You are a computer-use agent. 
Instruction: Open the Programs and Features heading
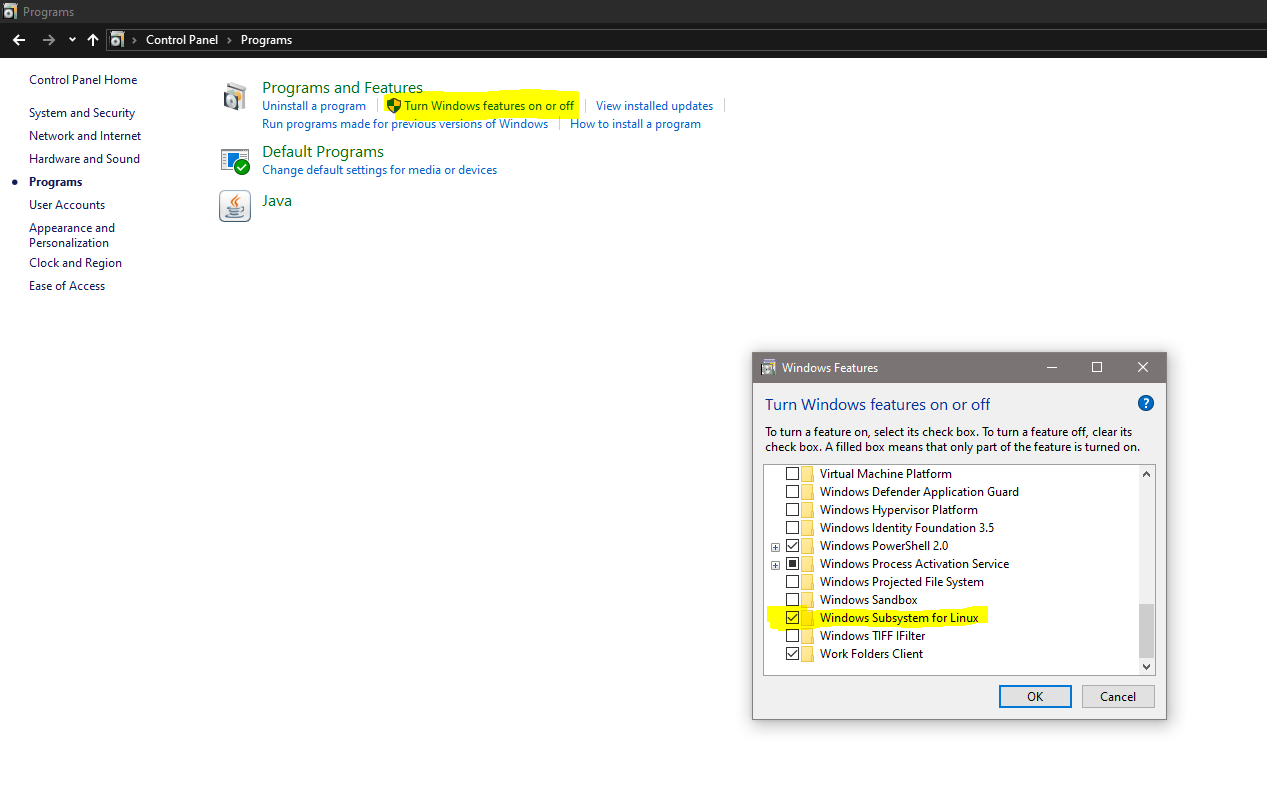click(x=342, y=88)
